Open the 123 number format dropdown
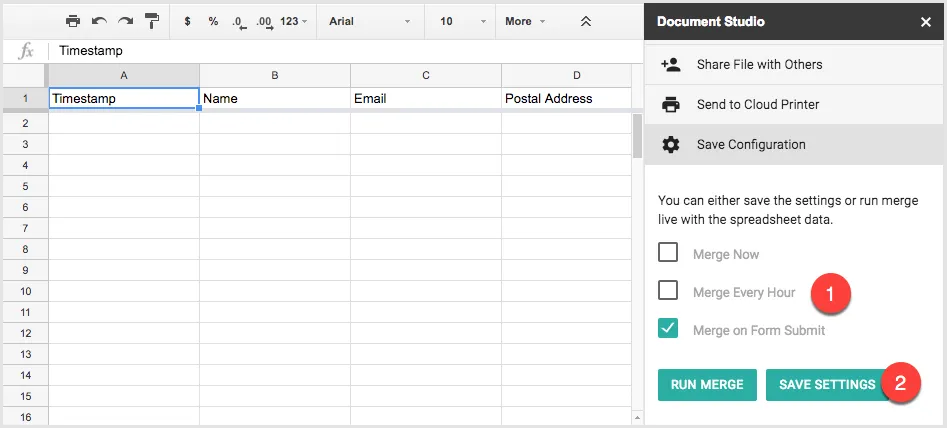This screenshot has width=947, height=428. 294,21
